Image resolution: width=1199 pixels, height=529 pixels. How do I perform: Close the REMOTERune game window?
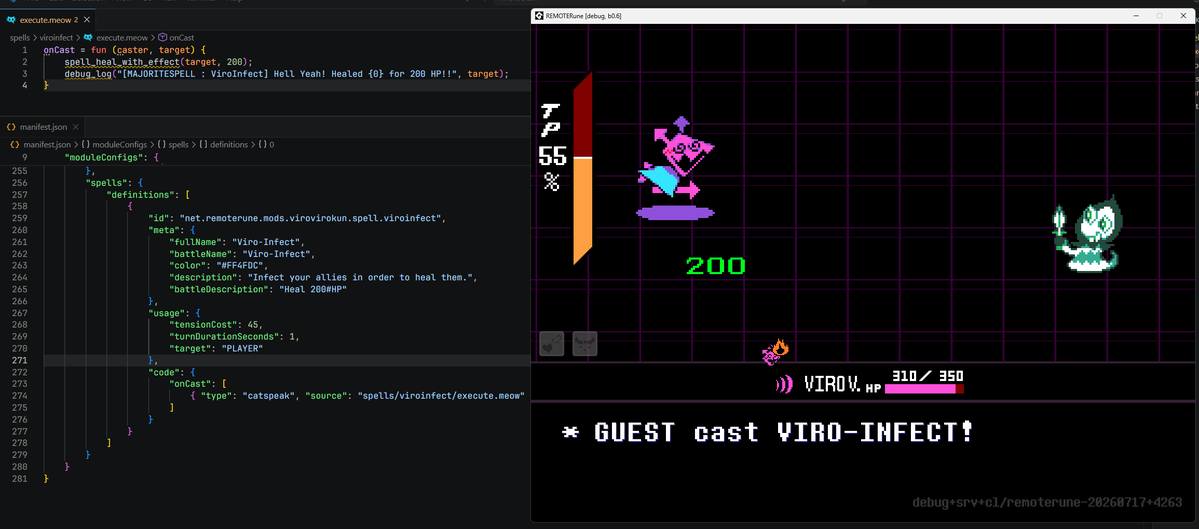click(x=1181, y=15)
